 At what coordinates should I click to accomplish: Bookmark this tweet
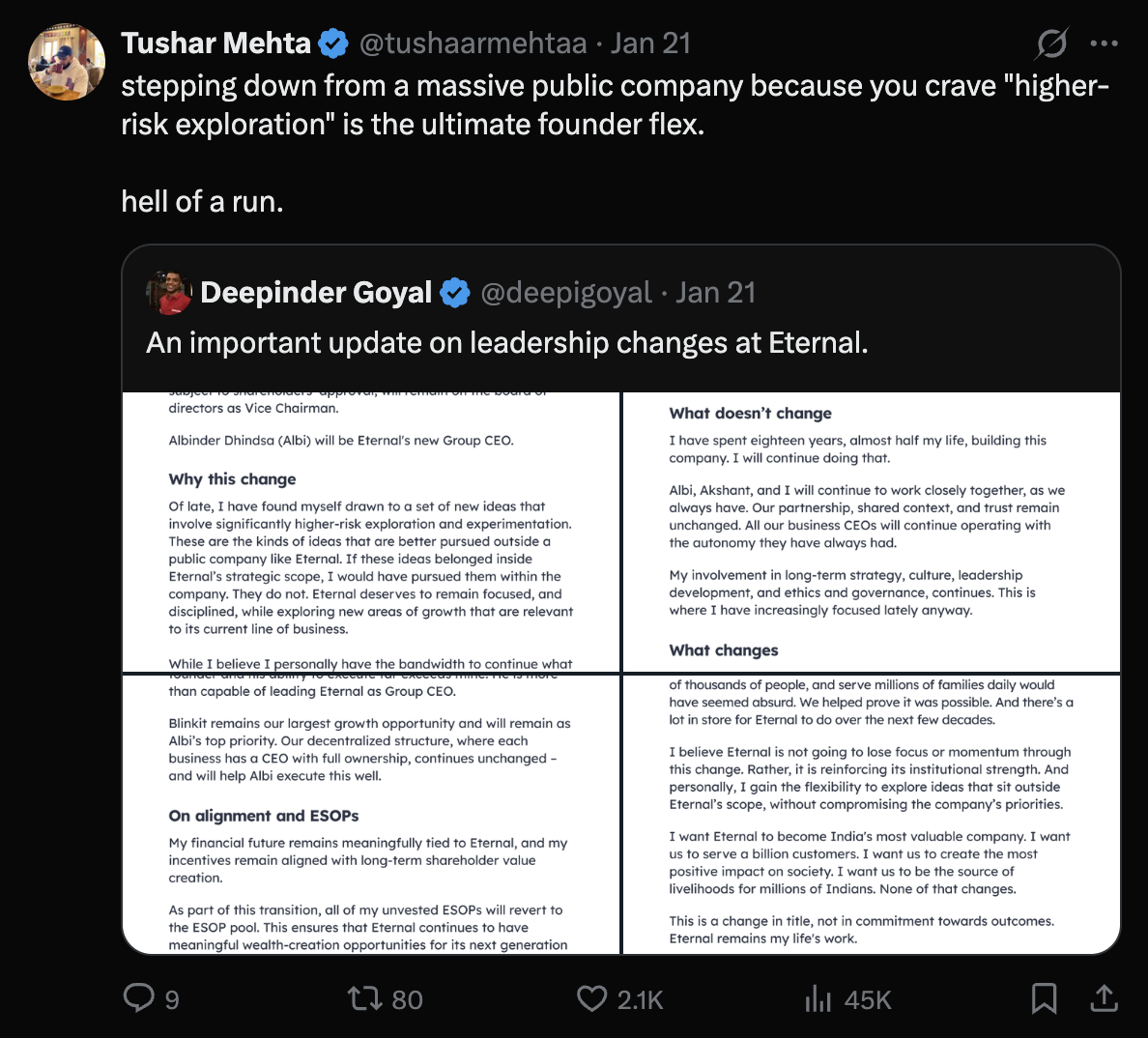tap(1044, 998)
